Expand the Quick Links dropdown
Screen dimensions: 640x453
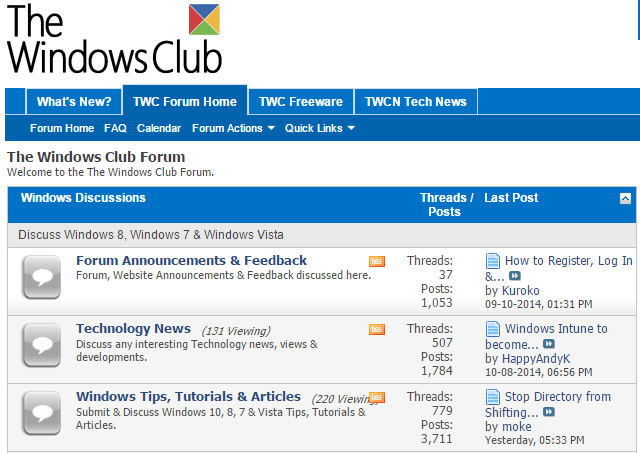[x=320, y=128]
